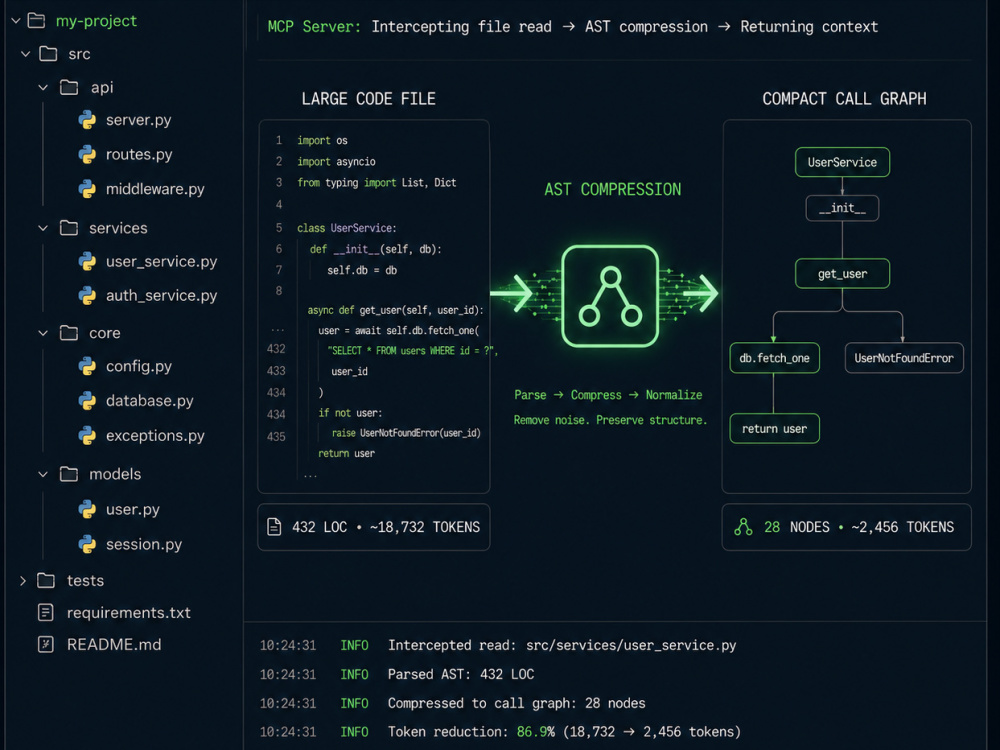Open exceptions.py under core
1000x750 pixels.
click(155, 436)
